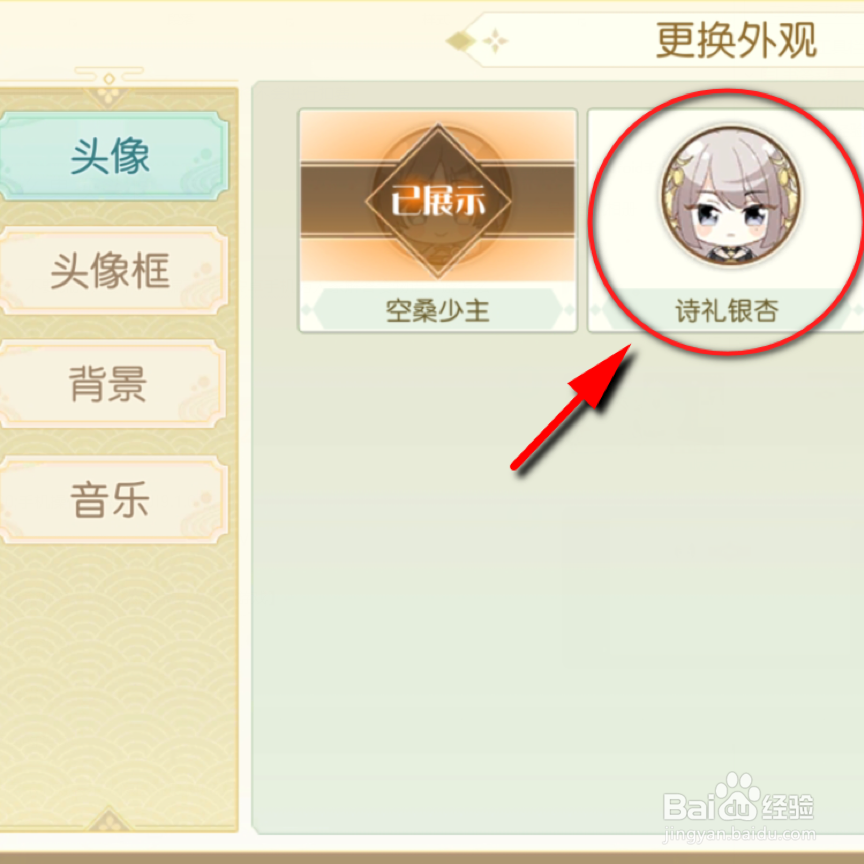Click small diamond left of 空桑少主 label
This screenshot has height=864, width=864.
click(306, 310)
